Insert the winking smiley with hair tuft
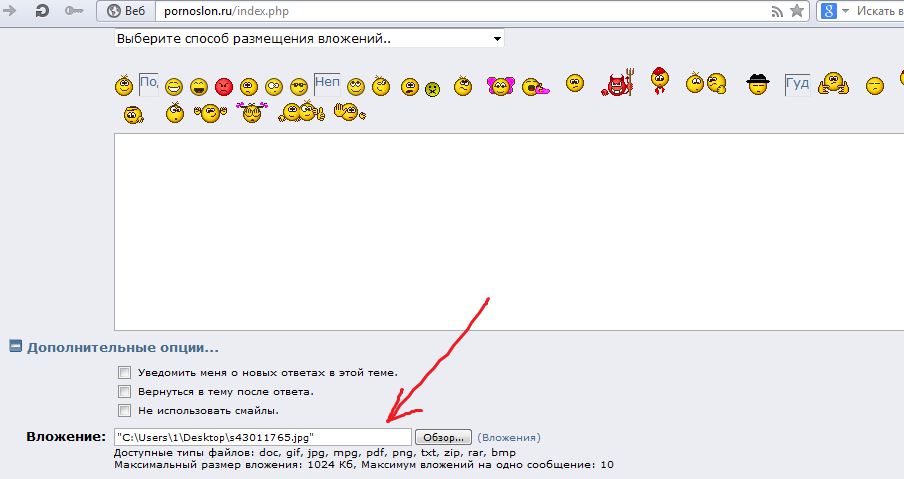Image resolution: width=904 pixels, height=479 pixels. (x=381, y=86)
